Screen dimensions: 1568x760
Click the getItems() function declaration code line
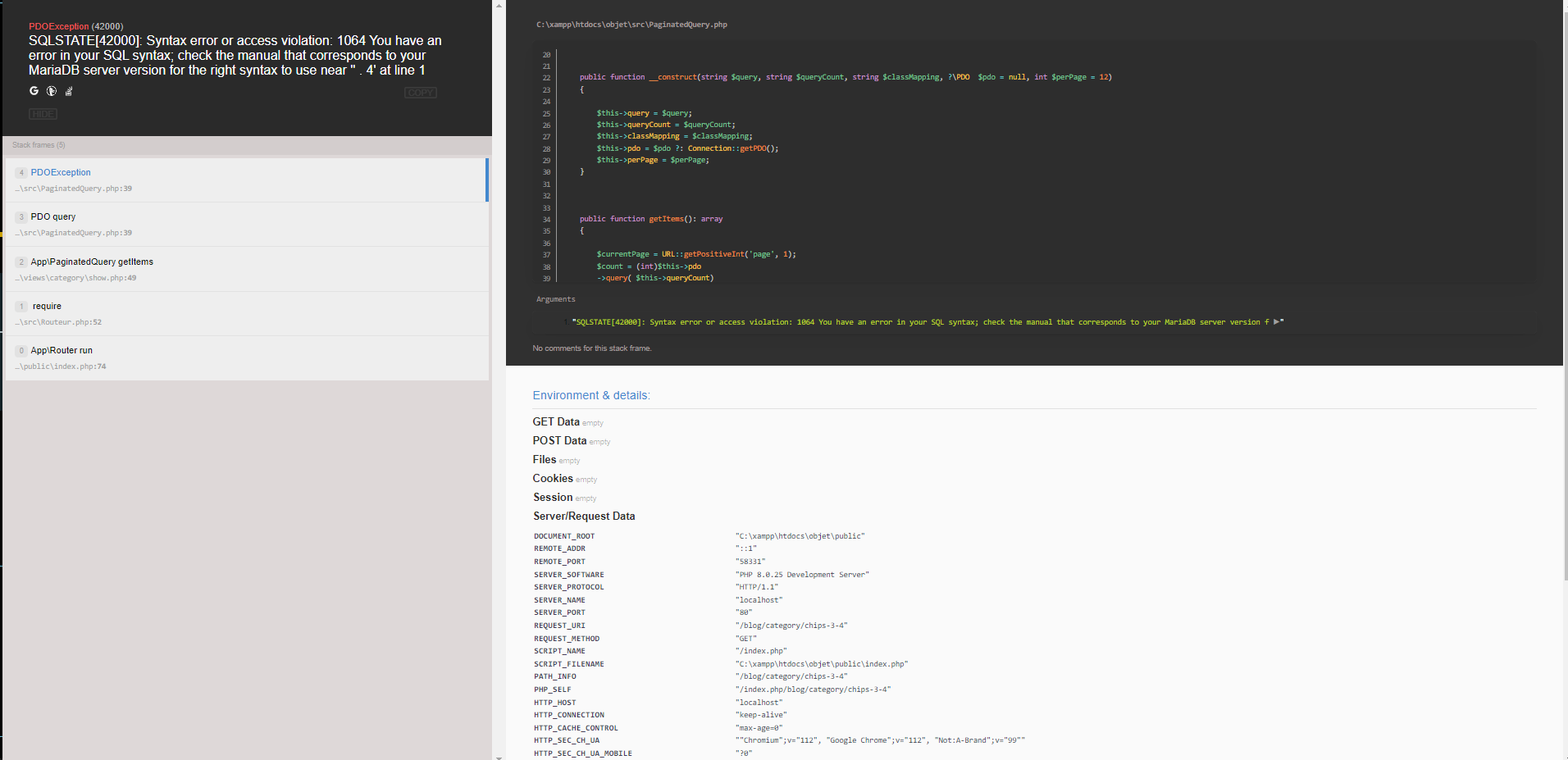(651, 219)
